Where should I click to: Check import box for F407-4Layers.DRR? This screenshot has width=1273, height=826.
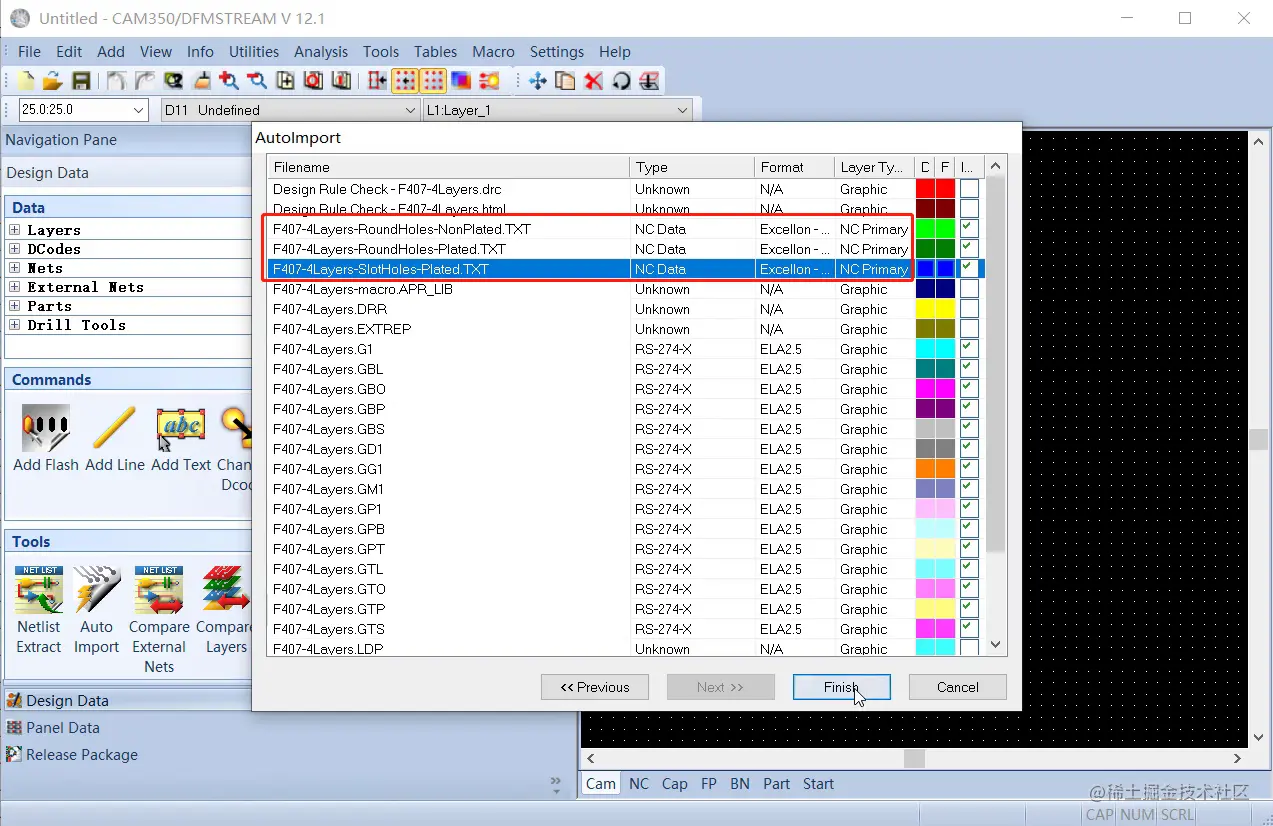969,309
